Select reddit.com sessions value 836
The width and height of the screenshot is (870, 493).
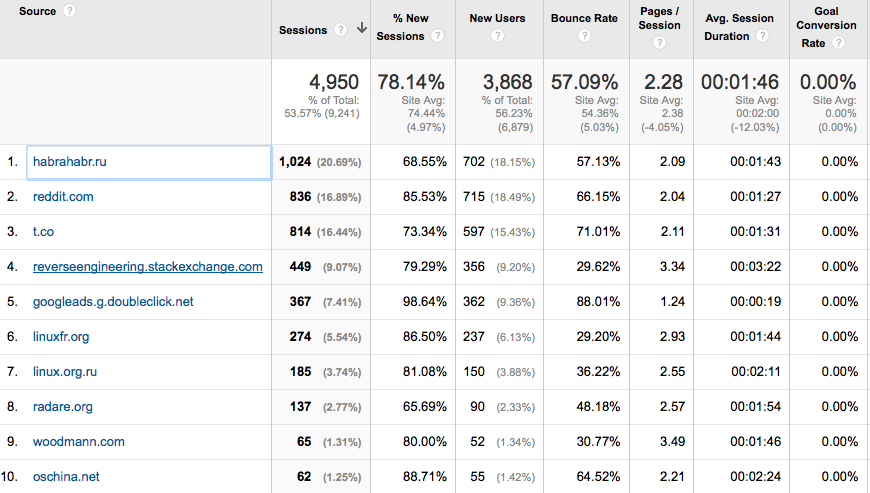[300, 196]
